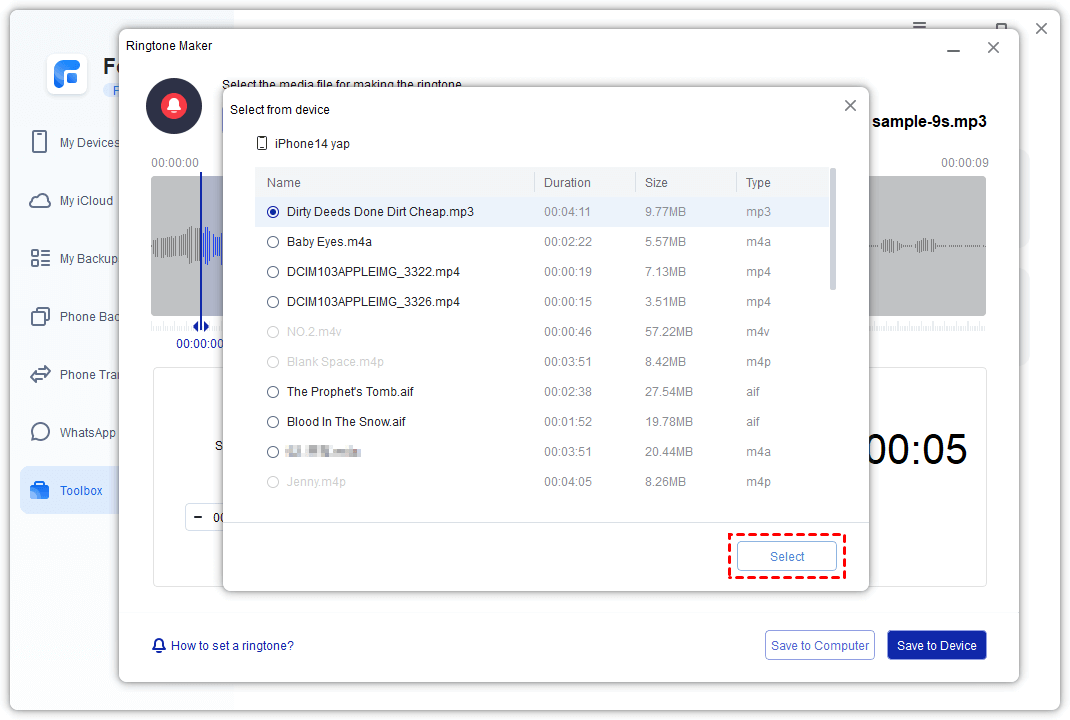
Task: Pick DCIM103APPLEIMG_3322.mp4 radio option
Action: click(273, 272)
